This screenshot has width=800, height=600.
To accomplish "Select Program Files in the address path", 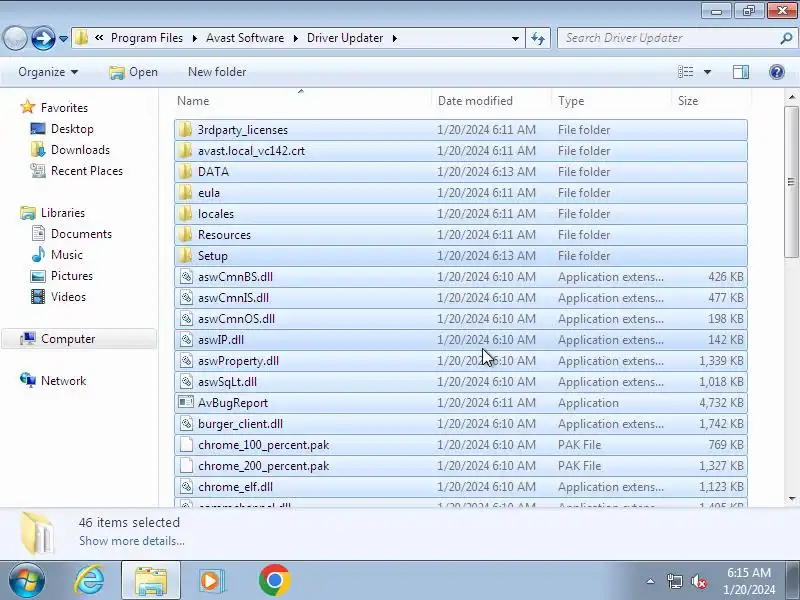I will (x=147, y=38).
